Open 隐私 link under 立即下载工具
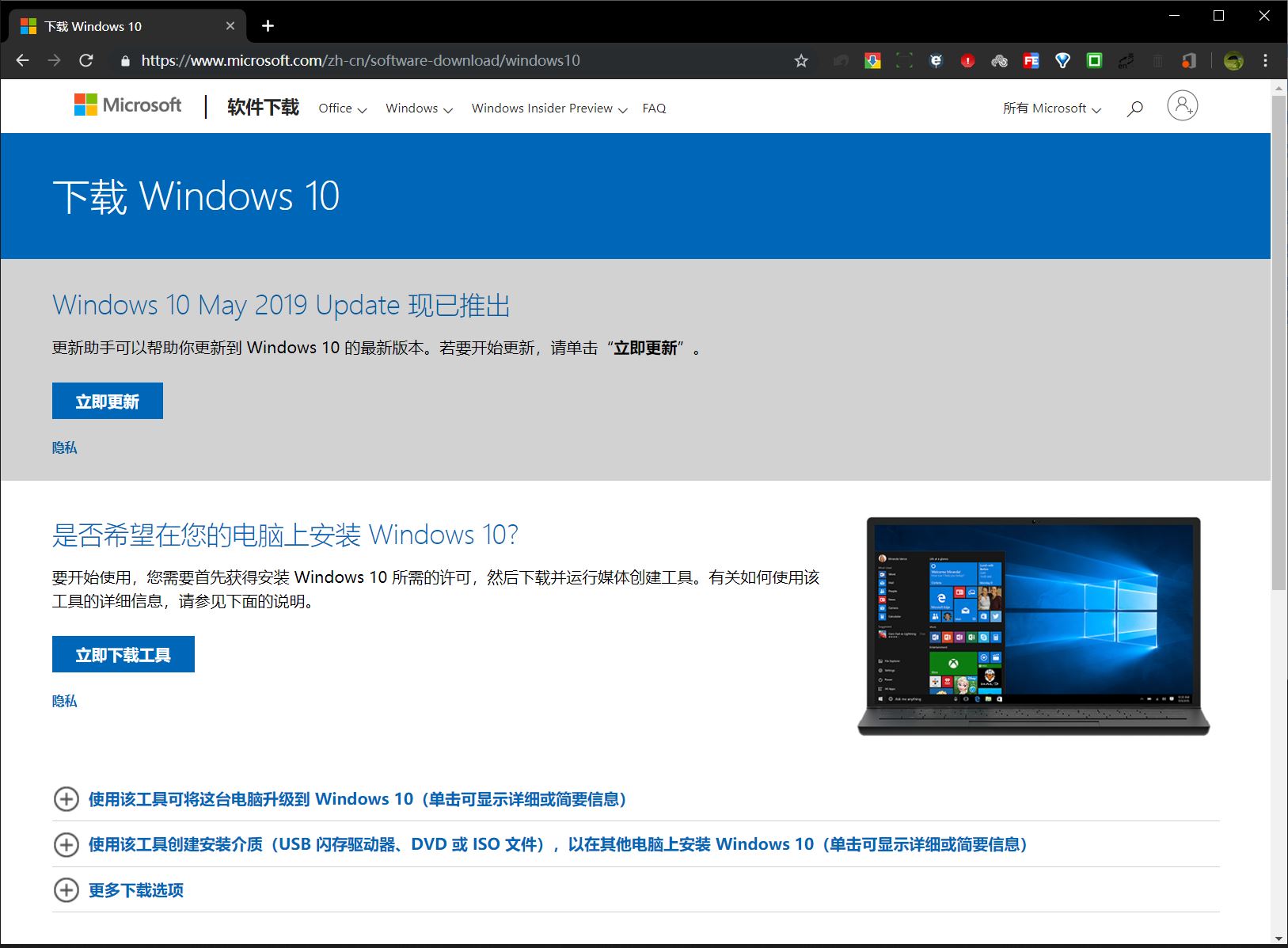 pyautogui.click(x=65, y=701)
